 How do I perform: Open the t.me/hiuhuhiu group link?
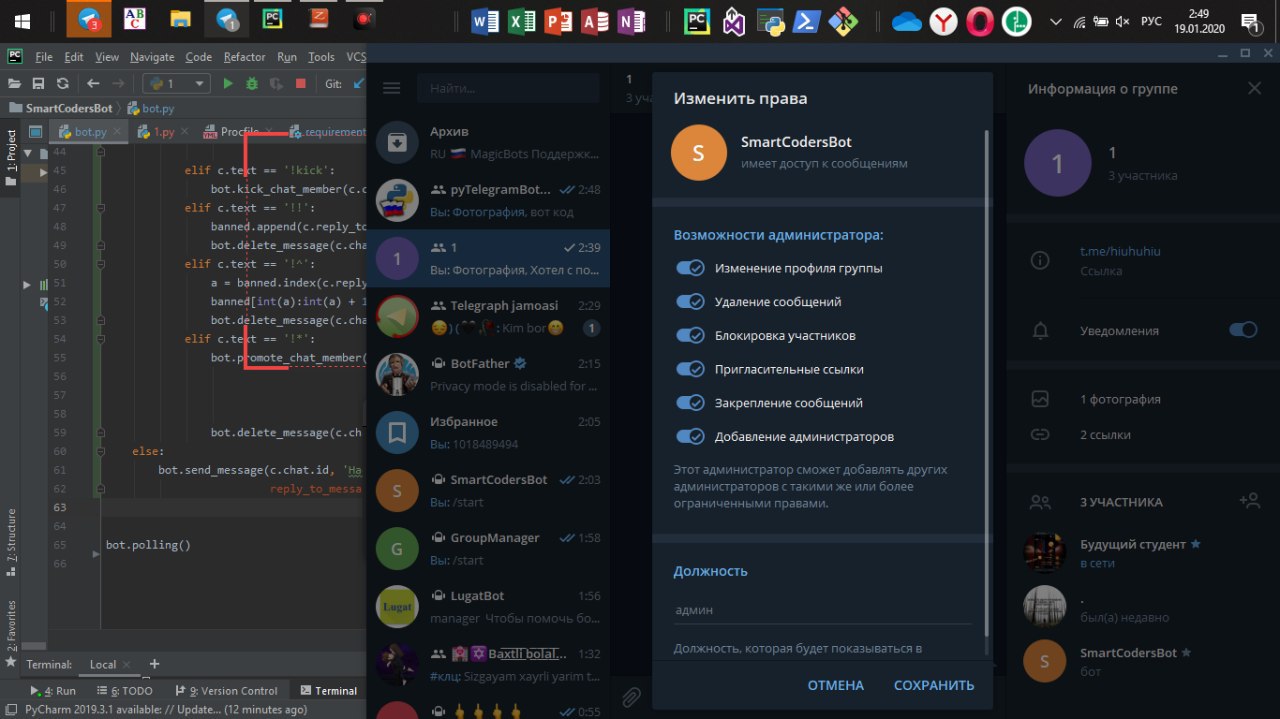tap(1120, 252)
